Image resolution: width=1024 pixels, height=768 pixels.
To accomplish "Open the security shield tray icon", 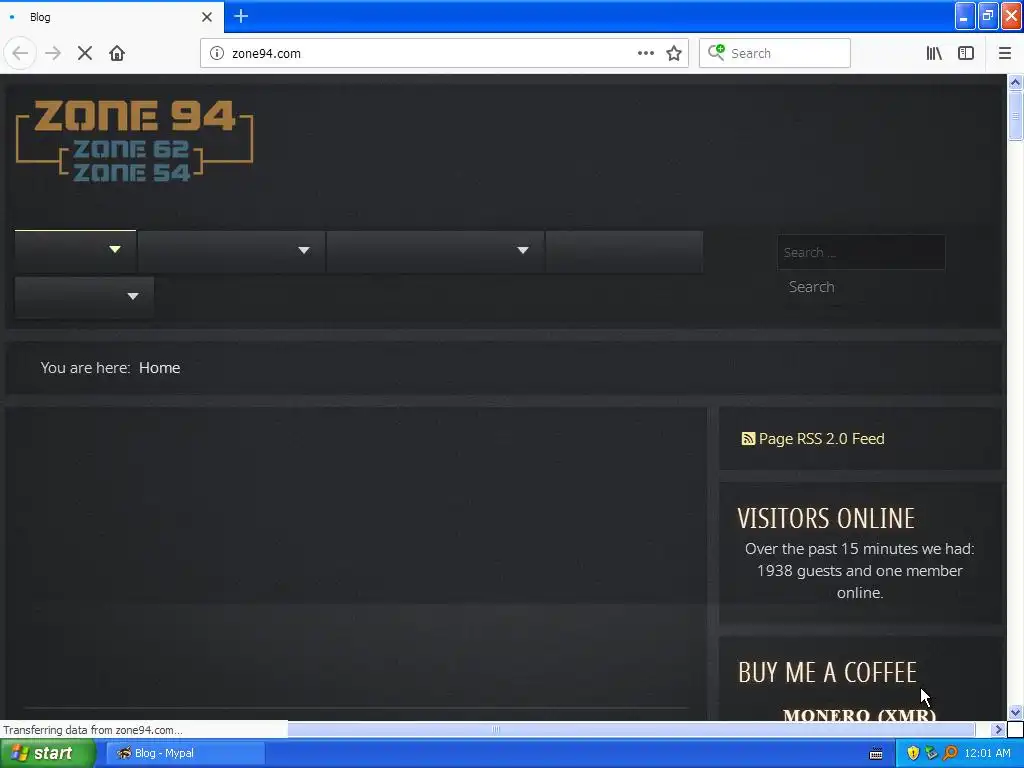I will point(913,753).
